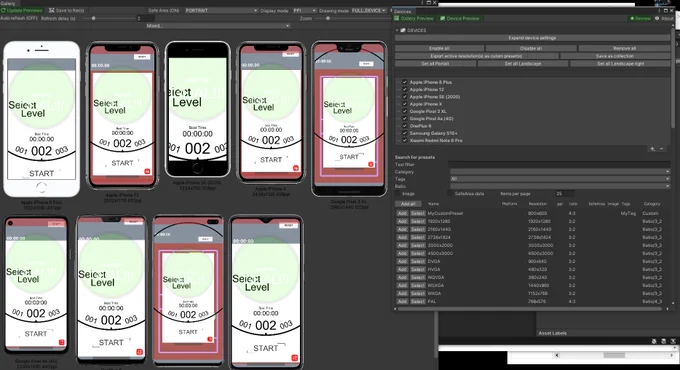Uncheck Google Pixel 3 XL device
Screen dimensions: 680x370
click(405, 111)
